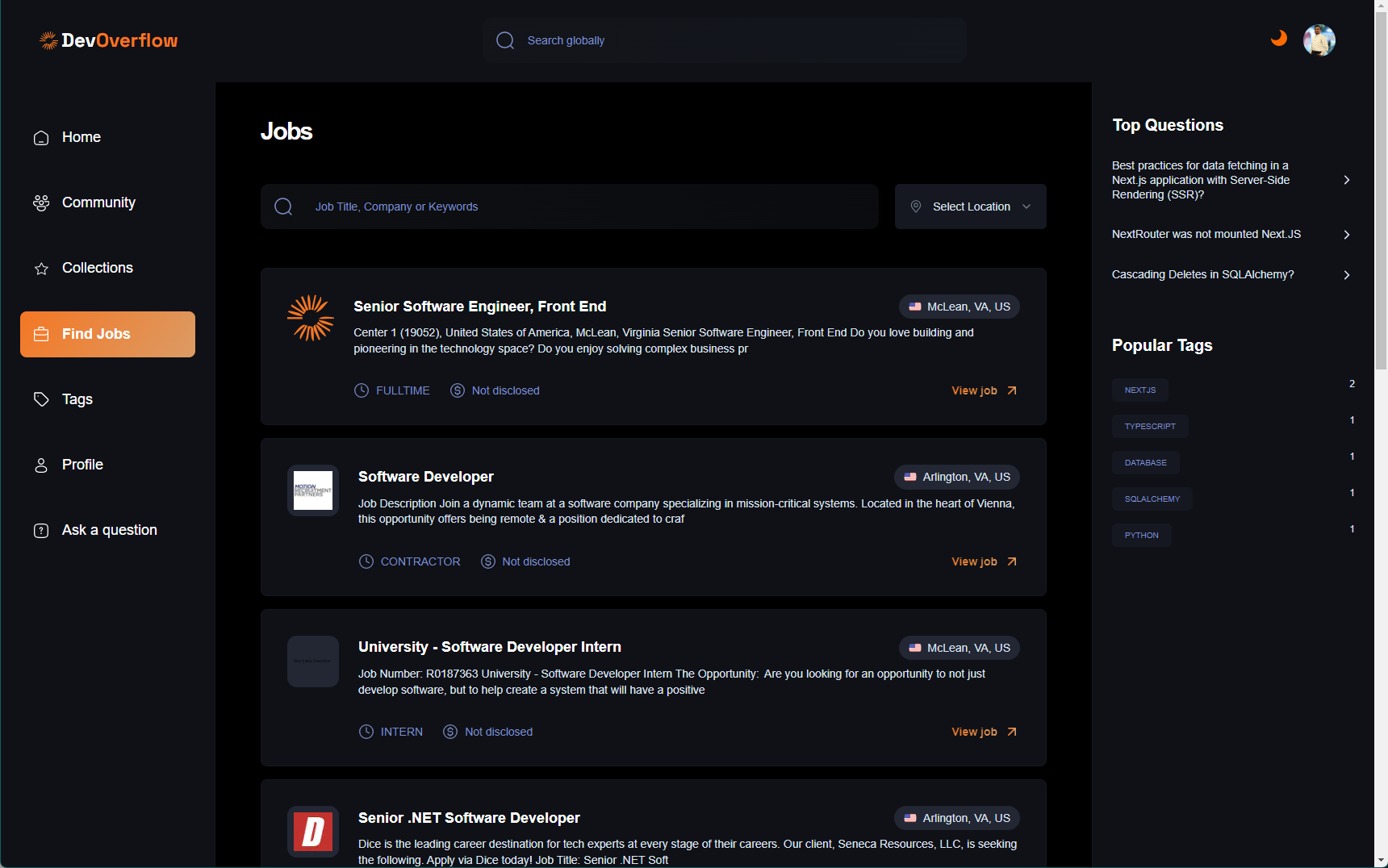Open the Senior Software Engineer, Front End title

[x=480, y=307]
